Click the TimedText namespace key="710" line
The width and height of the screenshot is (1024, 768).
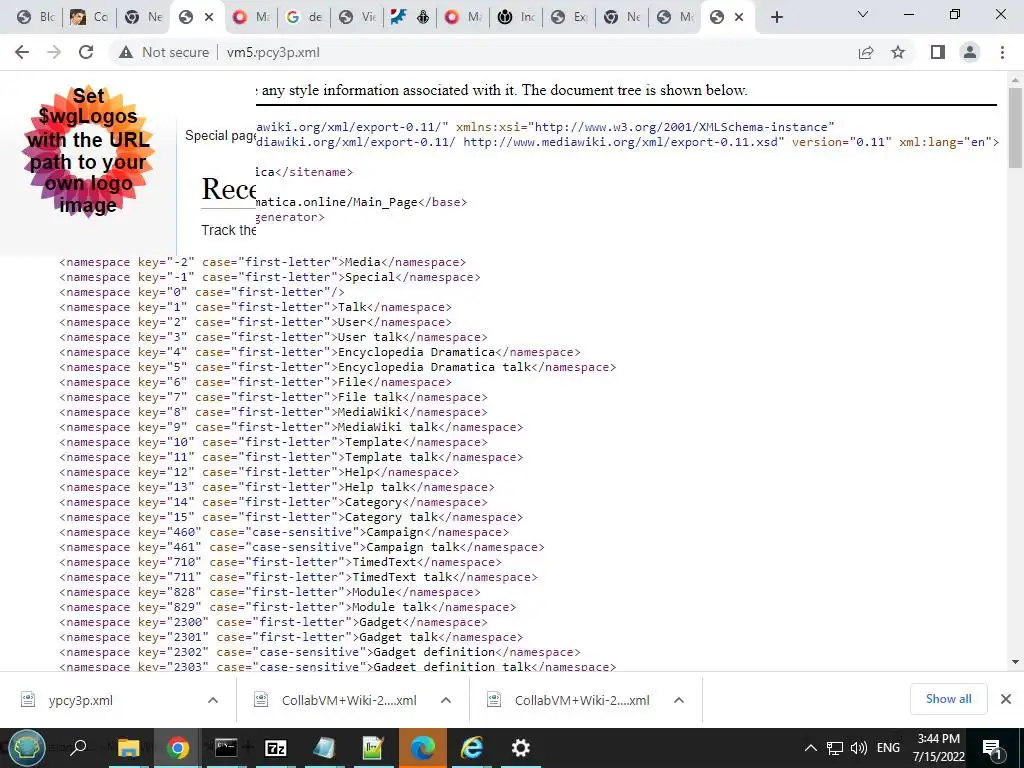(x=281, y=562)
